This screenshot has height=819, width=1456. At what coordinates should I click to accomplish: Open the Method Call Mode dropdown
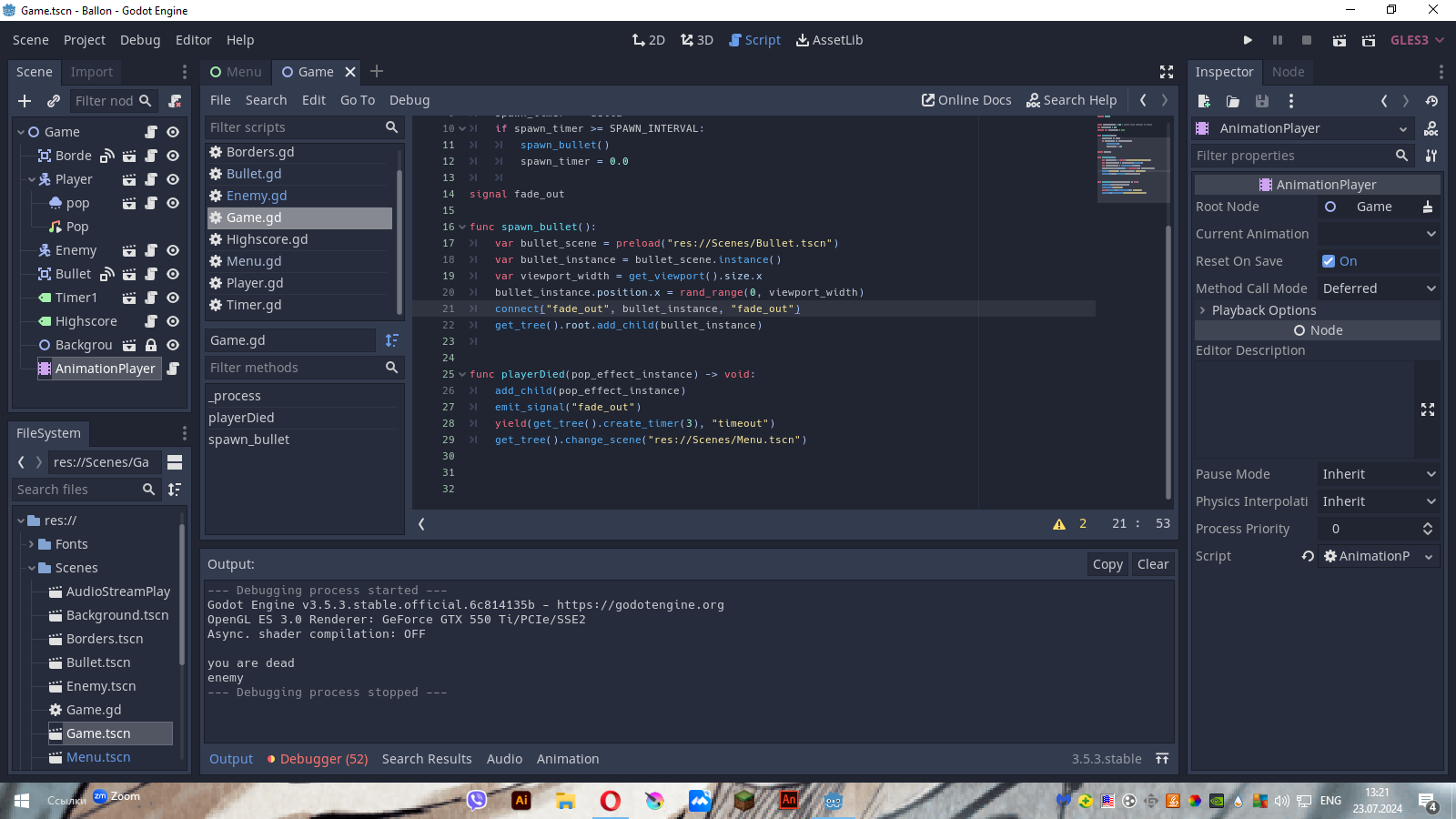click(x=1379, y=288)
